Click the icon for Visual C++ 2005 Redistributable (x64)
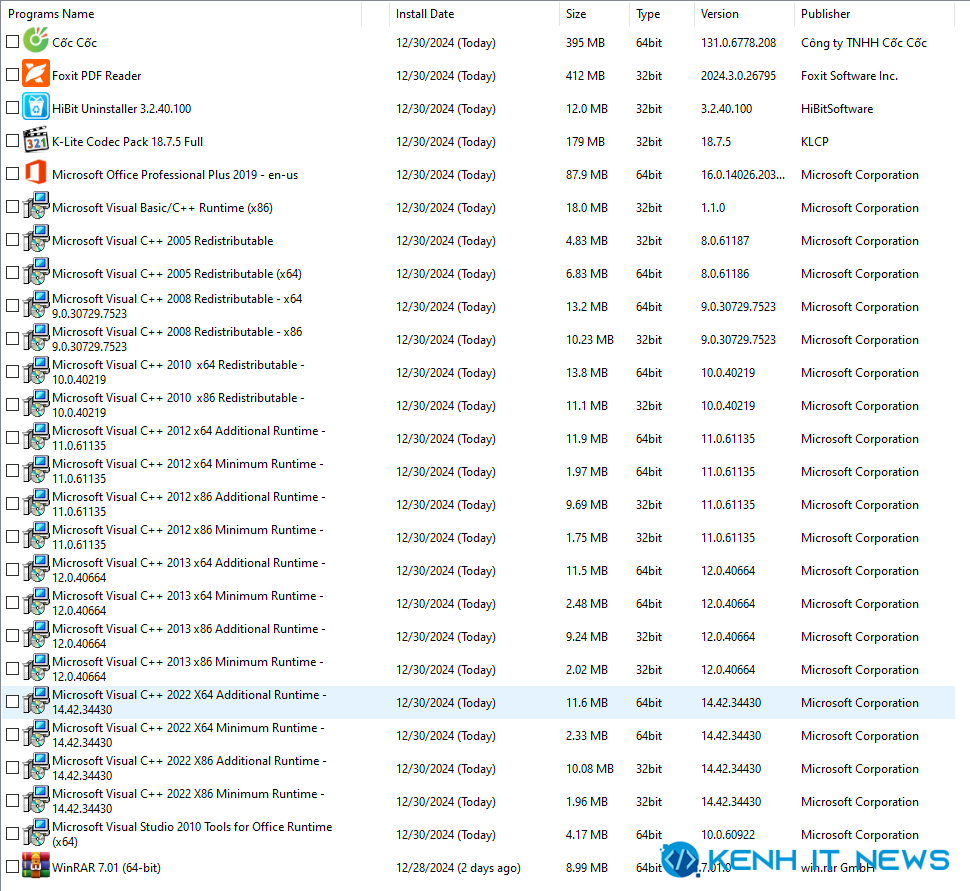The width and height of the screenshot is (970, 891). pyautogui.click(x=36, y=271)
